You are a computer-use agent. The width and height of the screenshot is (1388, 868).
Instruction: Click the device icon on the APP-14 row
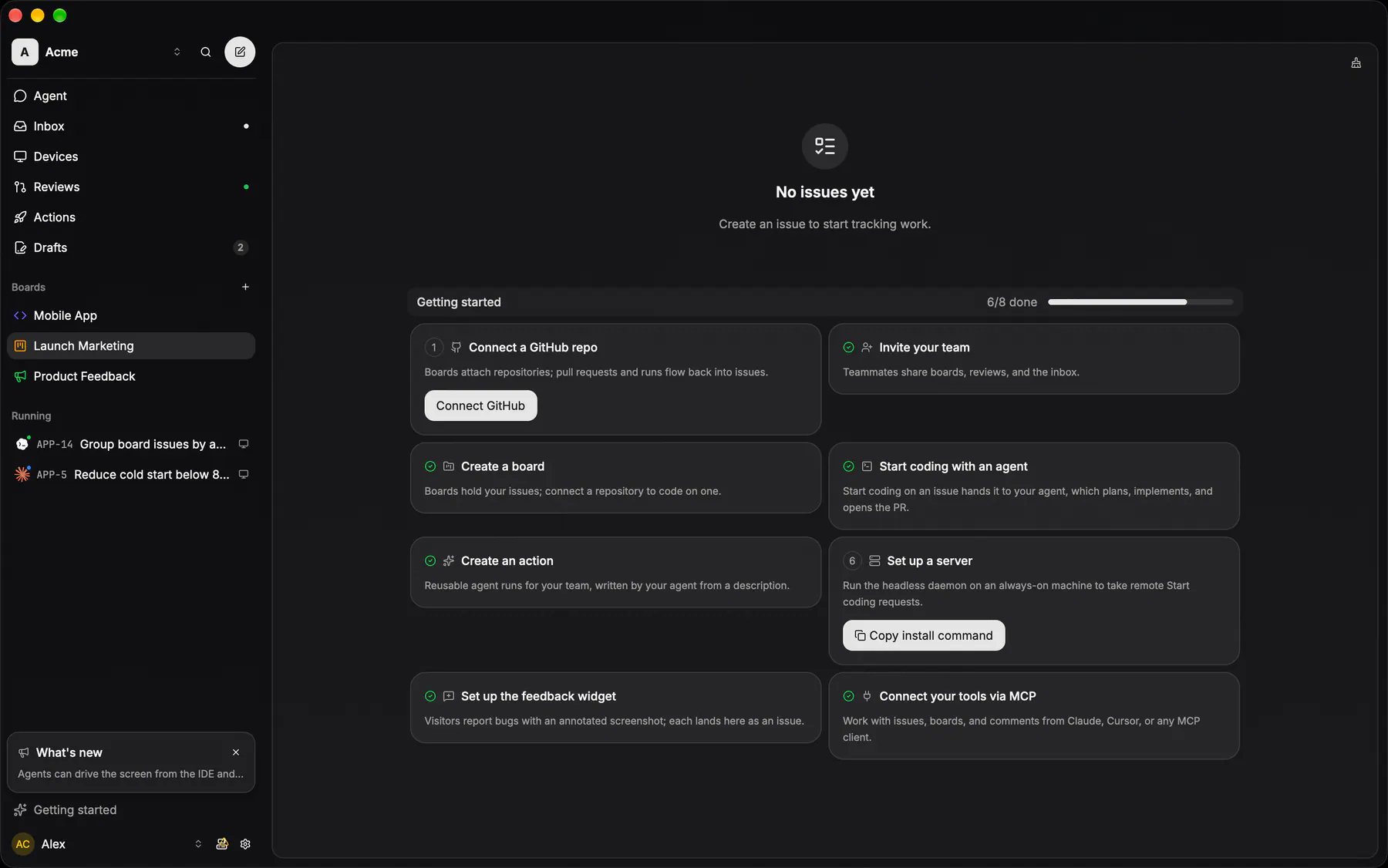[x=244, y=444]
